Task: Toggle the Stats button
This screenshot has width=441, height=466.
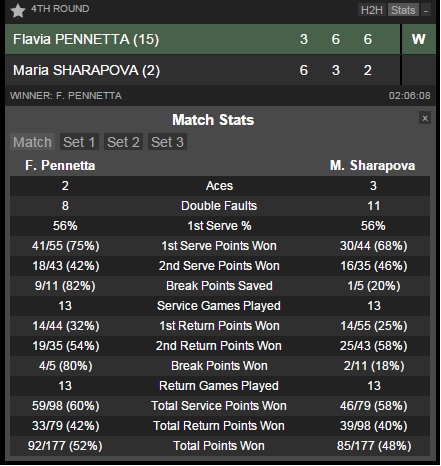Action: 403,10
